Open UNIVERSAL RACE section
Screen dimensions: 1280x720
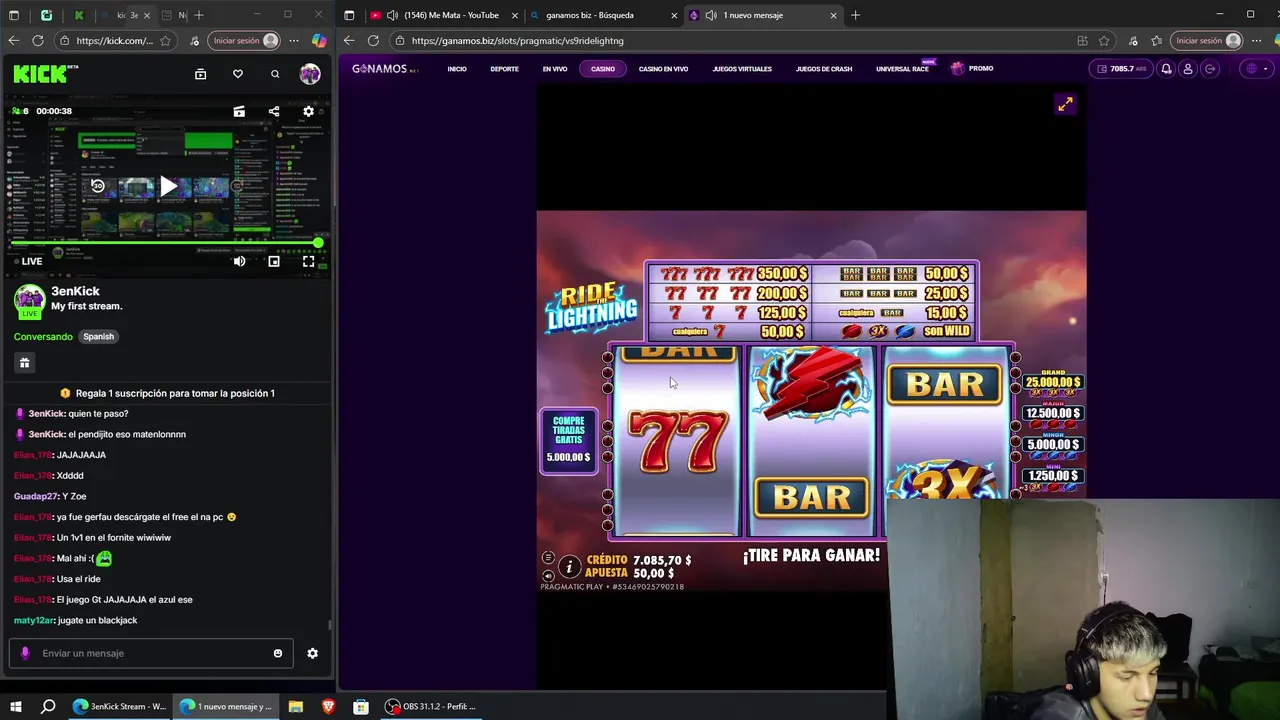pyautogui.click(x=902, y=69)
